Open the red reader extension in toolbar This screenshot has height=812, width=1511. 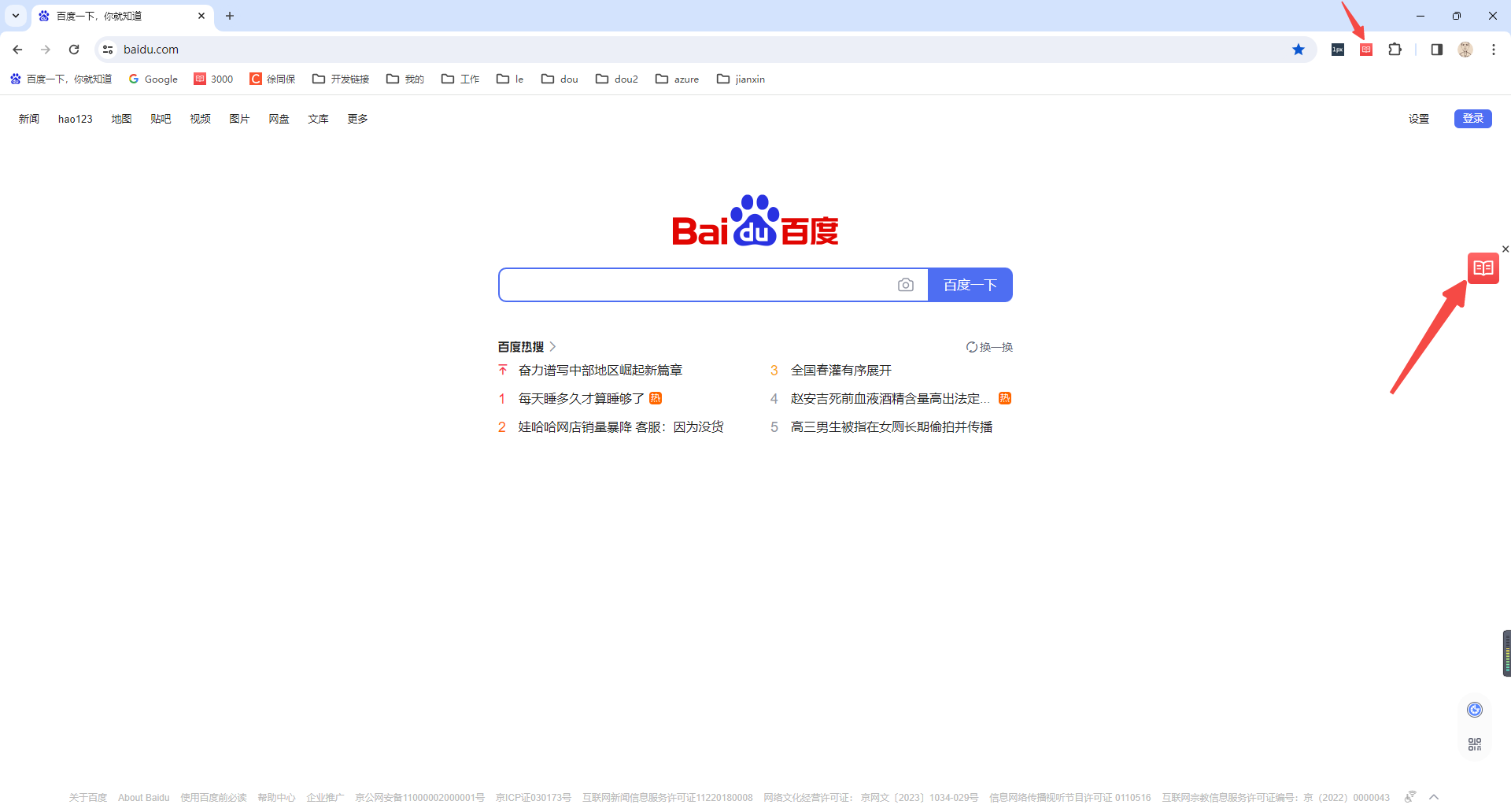coord(1366,50)
